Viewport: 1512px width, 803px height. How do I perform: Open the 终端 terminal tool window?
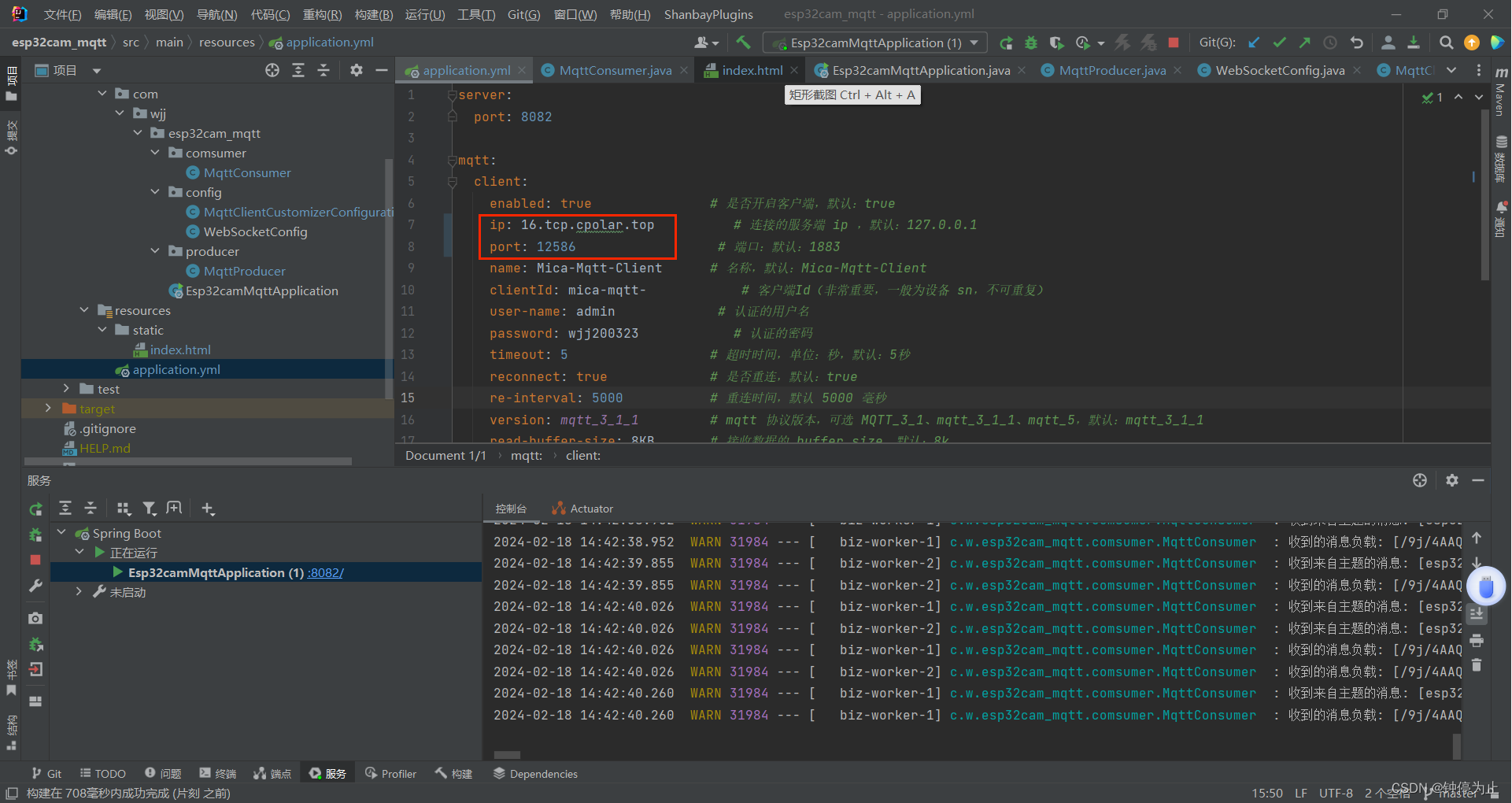218,774
